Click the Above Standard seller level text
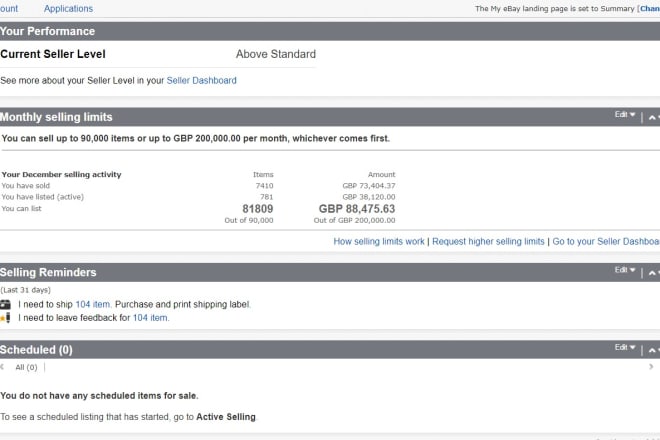Viewport: 660px width, 440px height. point(276,54)
